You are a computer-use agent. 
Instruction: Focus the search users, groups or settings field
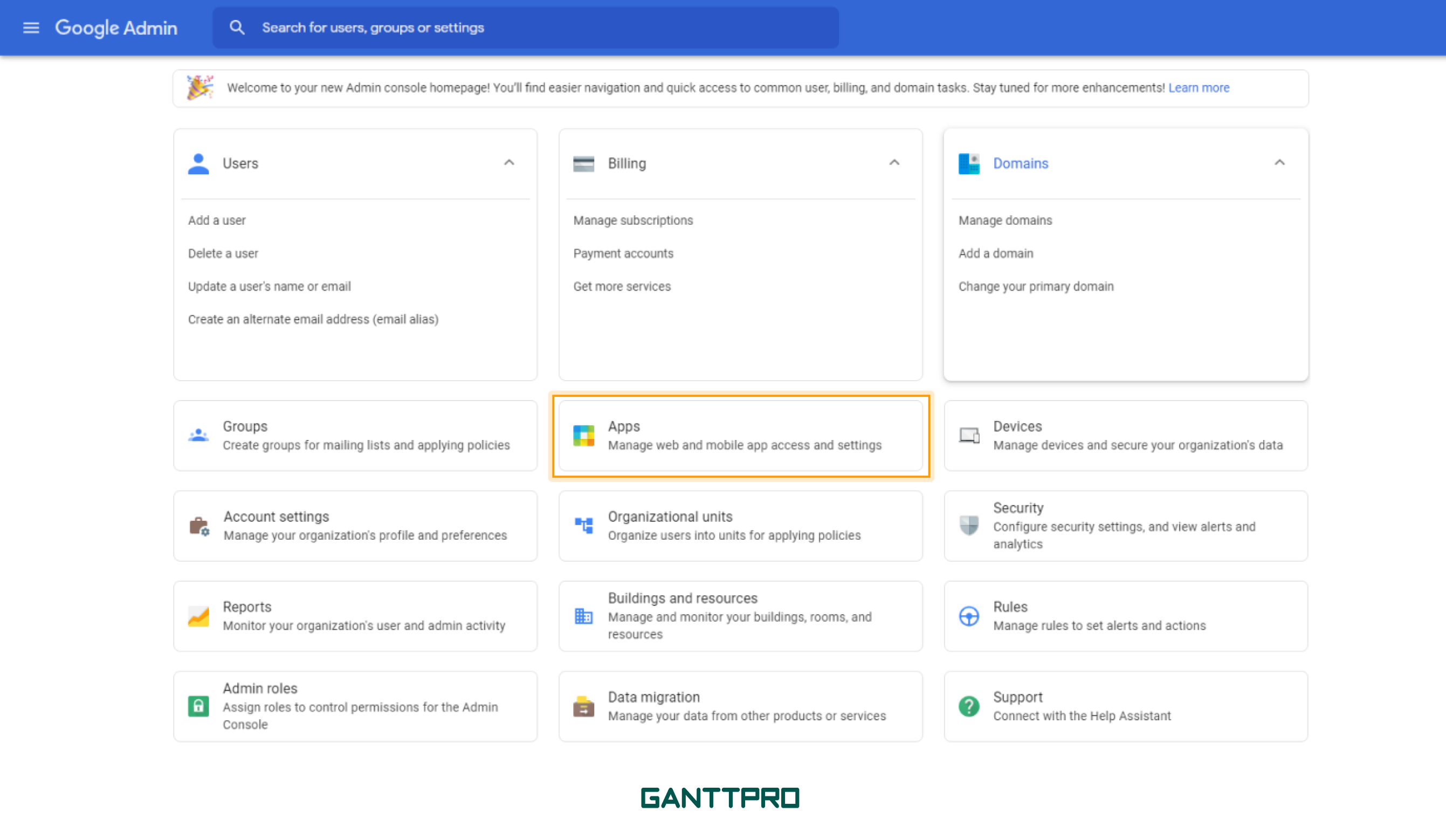[526, 27]
